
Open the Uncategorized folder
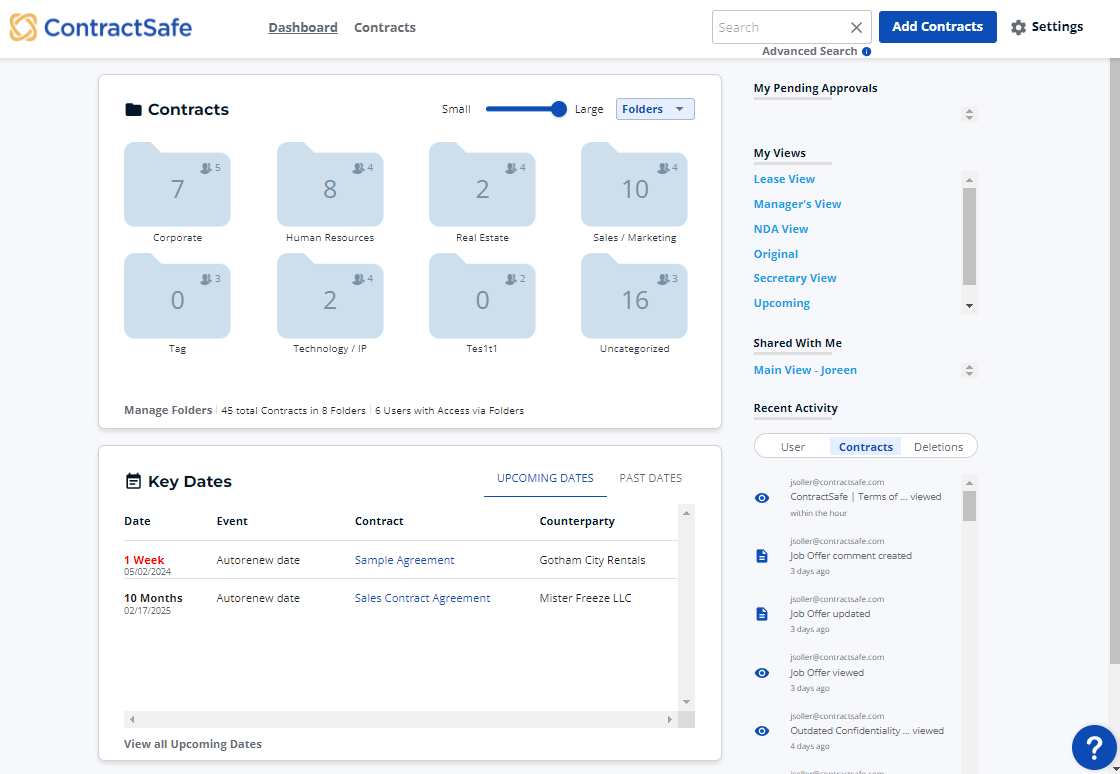tap(634, 296)
